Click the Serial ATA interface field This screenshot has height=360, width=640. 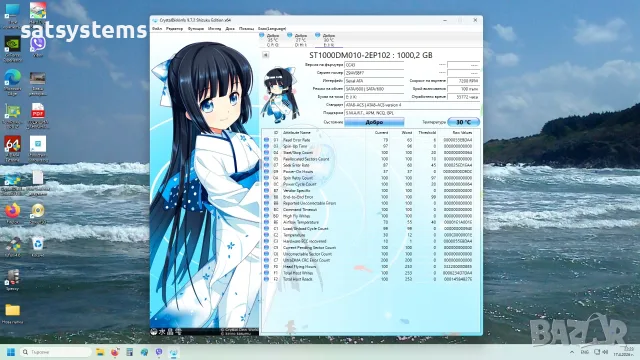click(374, 81)
